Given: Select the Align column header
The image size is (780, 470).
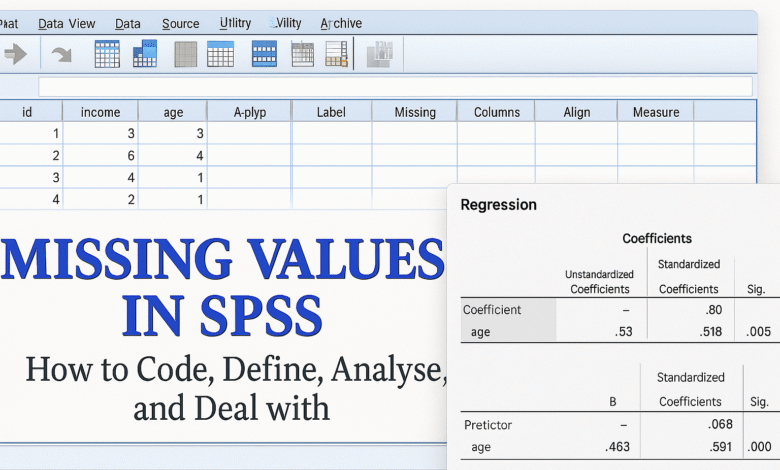Looking at the screenshot, I should [577, 112].
